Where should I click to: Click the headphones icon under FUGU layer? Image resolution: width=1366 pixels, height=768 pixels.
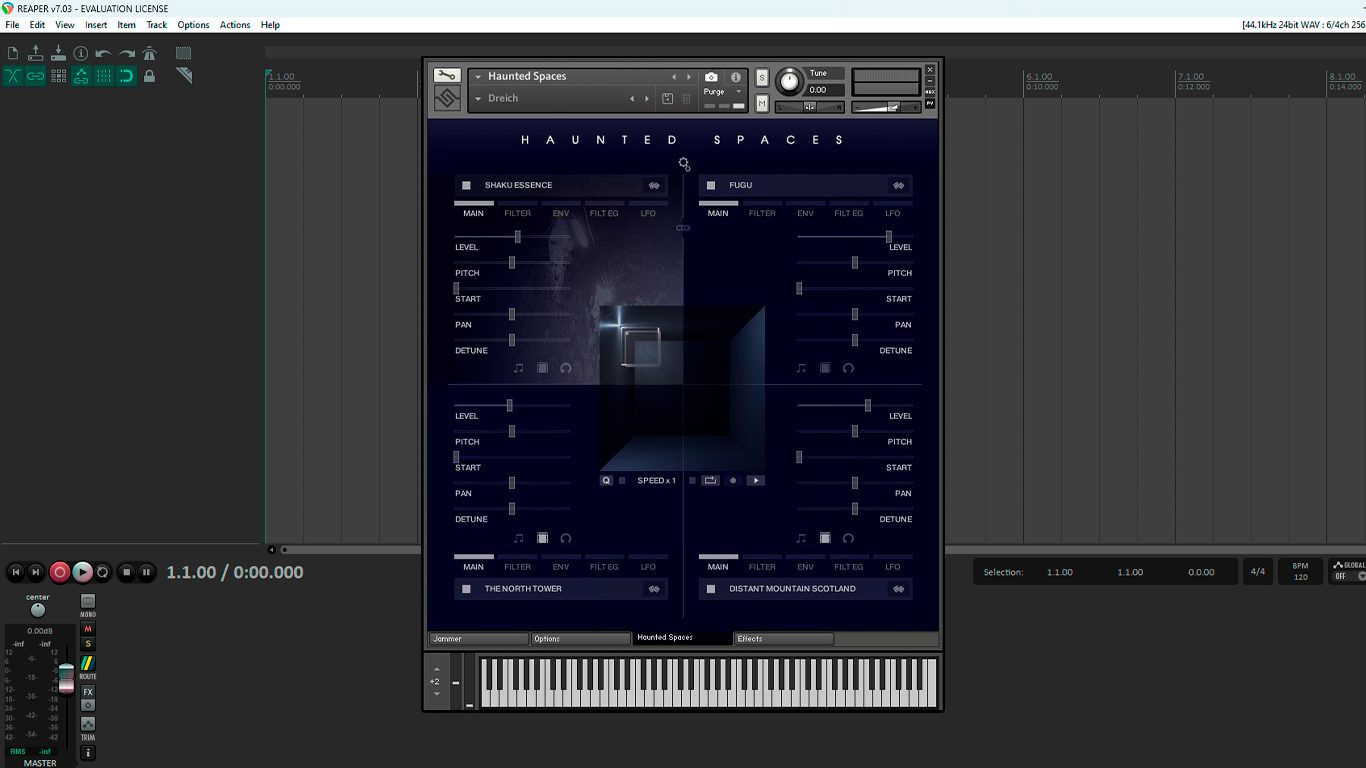tap(848, 368)
